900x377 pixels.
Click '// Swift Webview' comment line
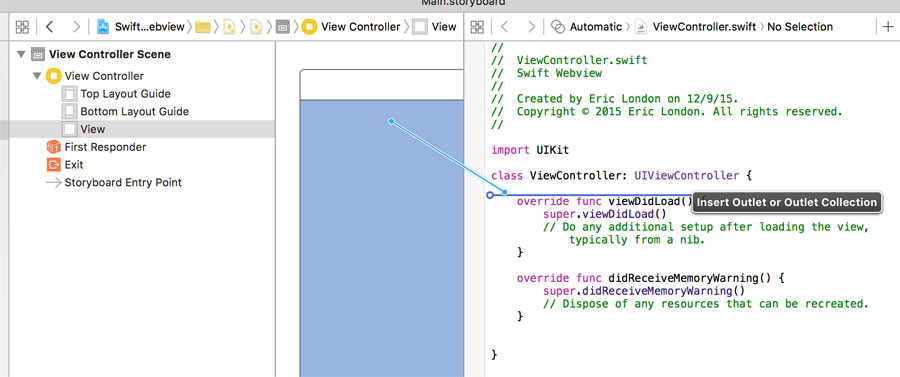(x=546, y=73)
